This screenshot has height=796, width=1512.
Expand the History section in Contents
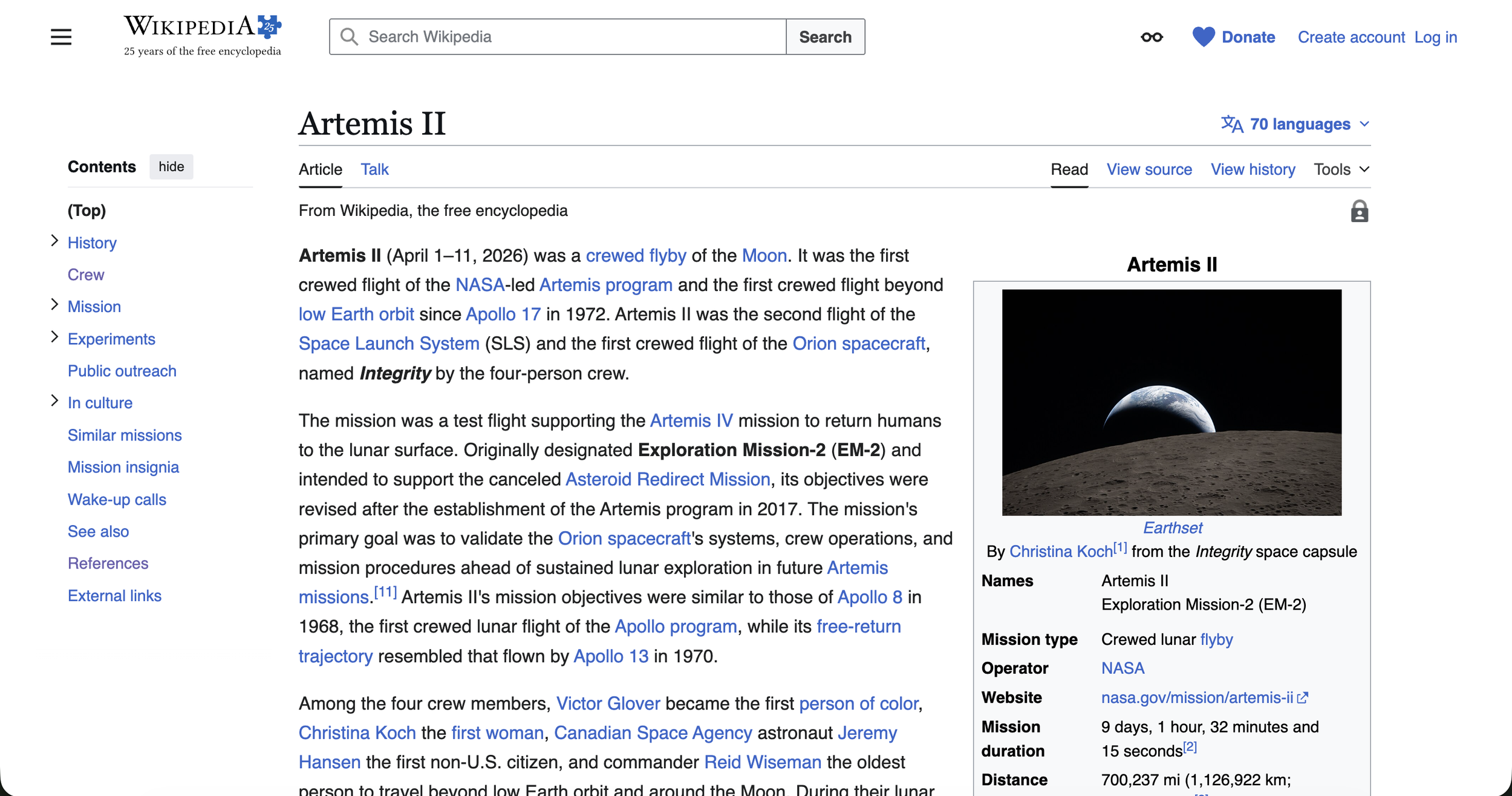[x=54, y=241]
